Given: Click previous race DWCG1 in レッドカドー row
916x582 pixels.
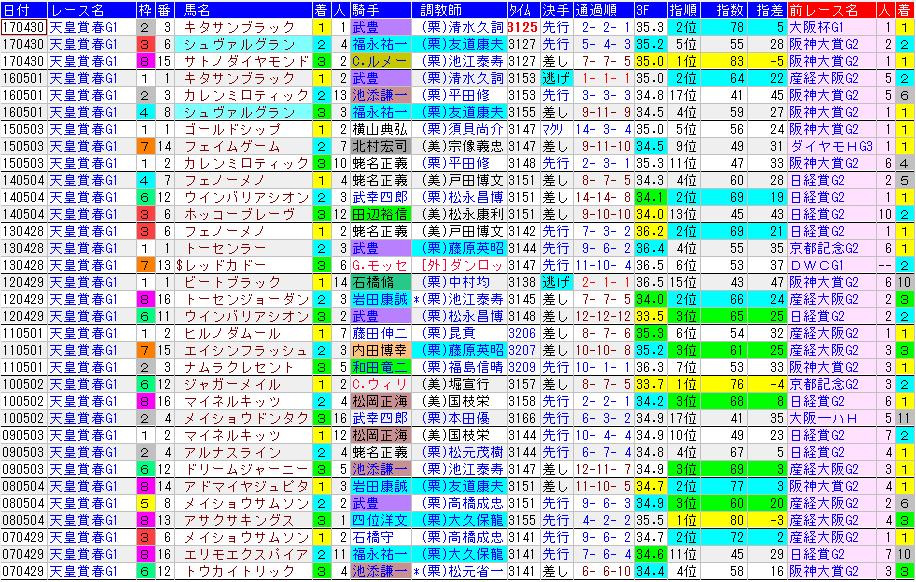Looking at the screenshot, I should pyautogui.click(x=817, y=265).
